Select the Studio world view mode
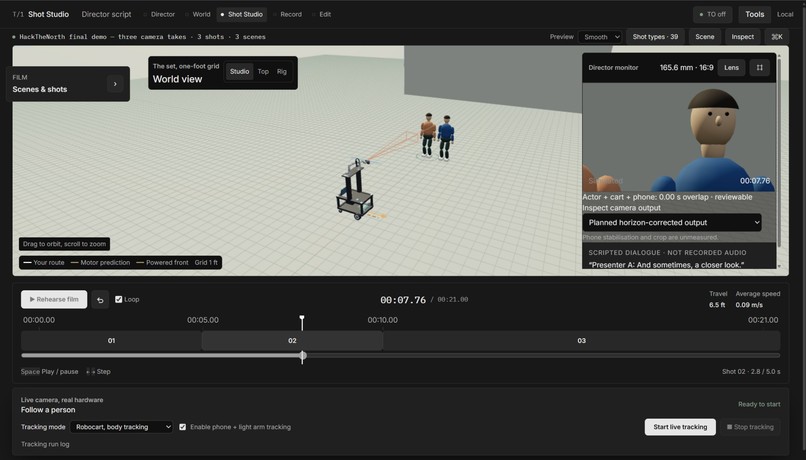Screen dimensions: 806x460 pyautogui.click(x=240, y=71)
